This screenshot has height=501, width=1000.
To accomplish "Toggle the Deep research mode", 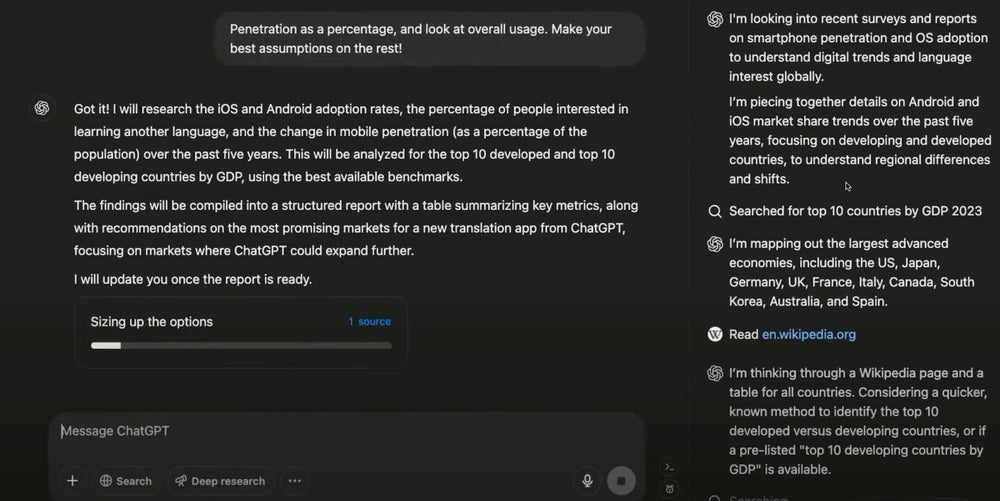I will pyautogui.click(x=219, y=481).
